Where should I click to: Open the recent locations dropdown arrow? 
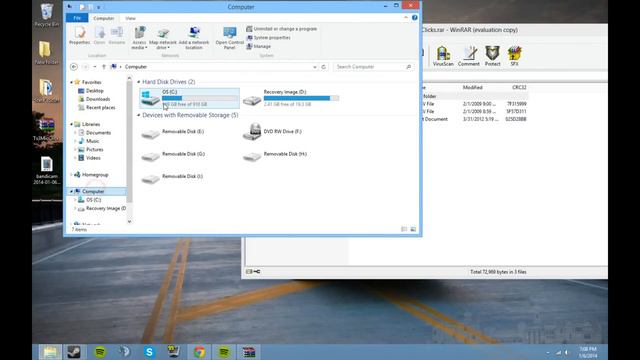(95, 67)
